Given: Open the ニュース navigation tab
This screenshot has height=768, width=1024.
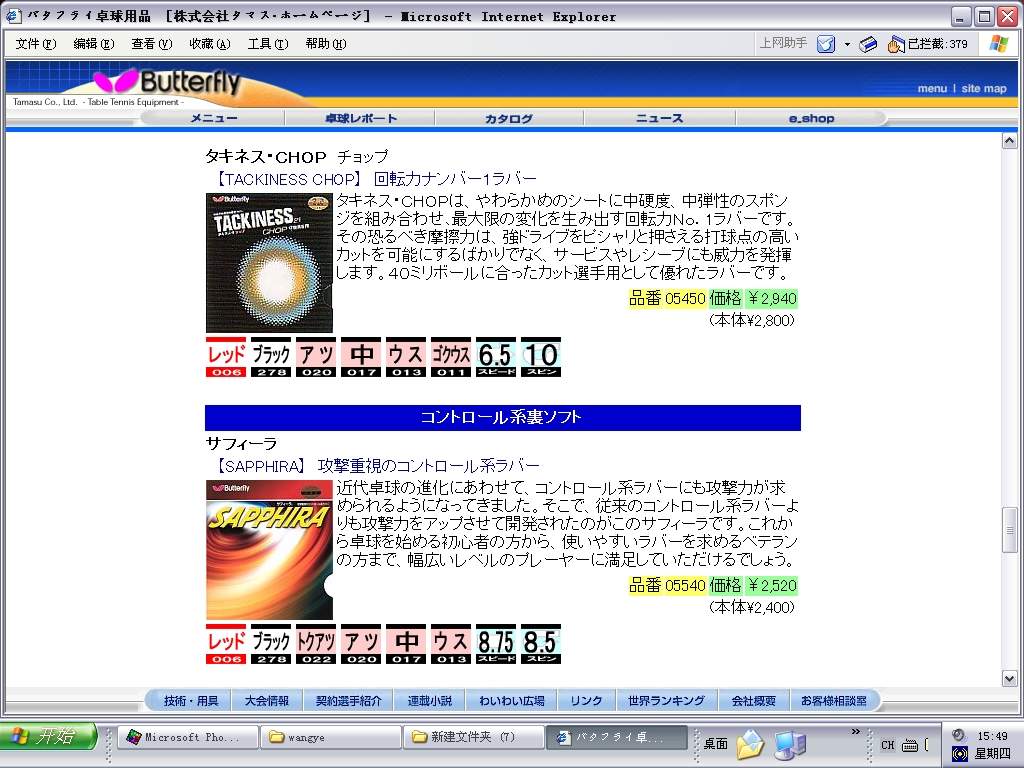Looking at the screenshot, I should [660, 118].
